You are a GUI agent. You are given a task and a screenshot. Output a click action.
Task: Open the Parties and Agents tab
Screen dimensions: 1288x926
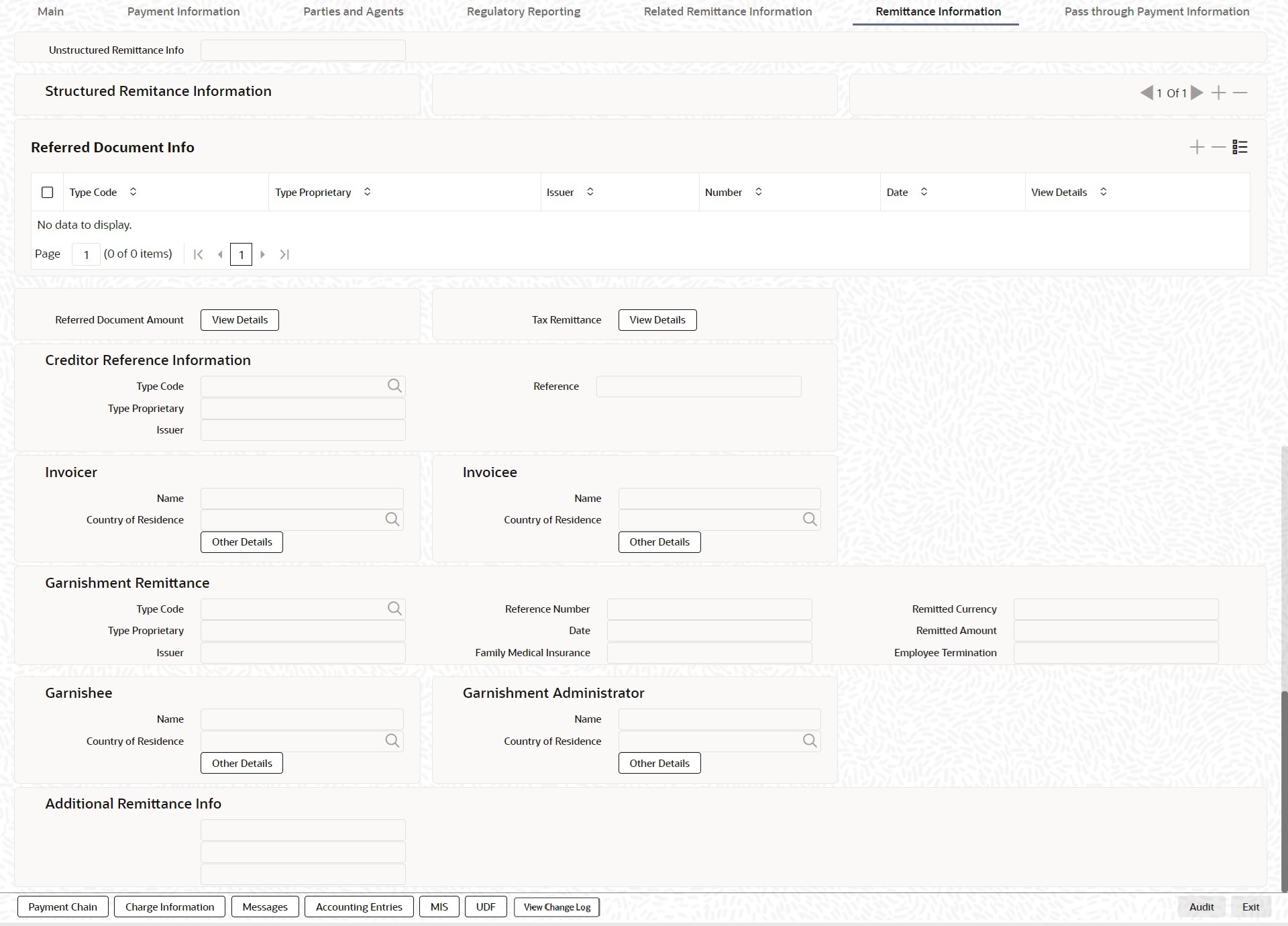coord(353,11)
